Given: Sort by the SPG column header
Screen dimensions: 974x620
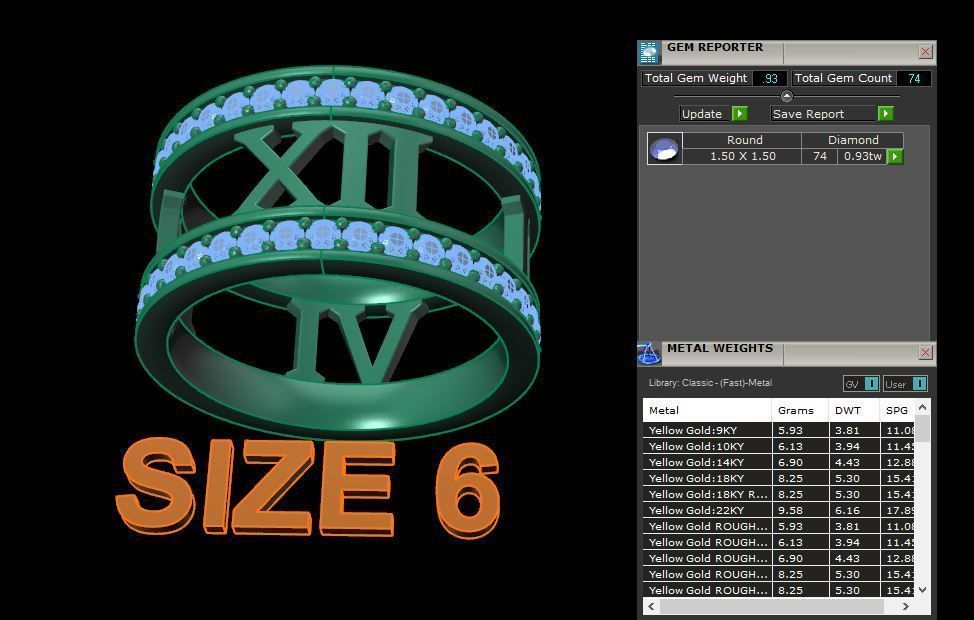Looking at the screenshot, I should pyautogui.click(x=897, y=410).
